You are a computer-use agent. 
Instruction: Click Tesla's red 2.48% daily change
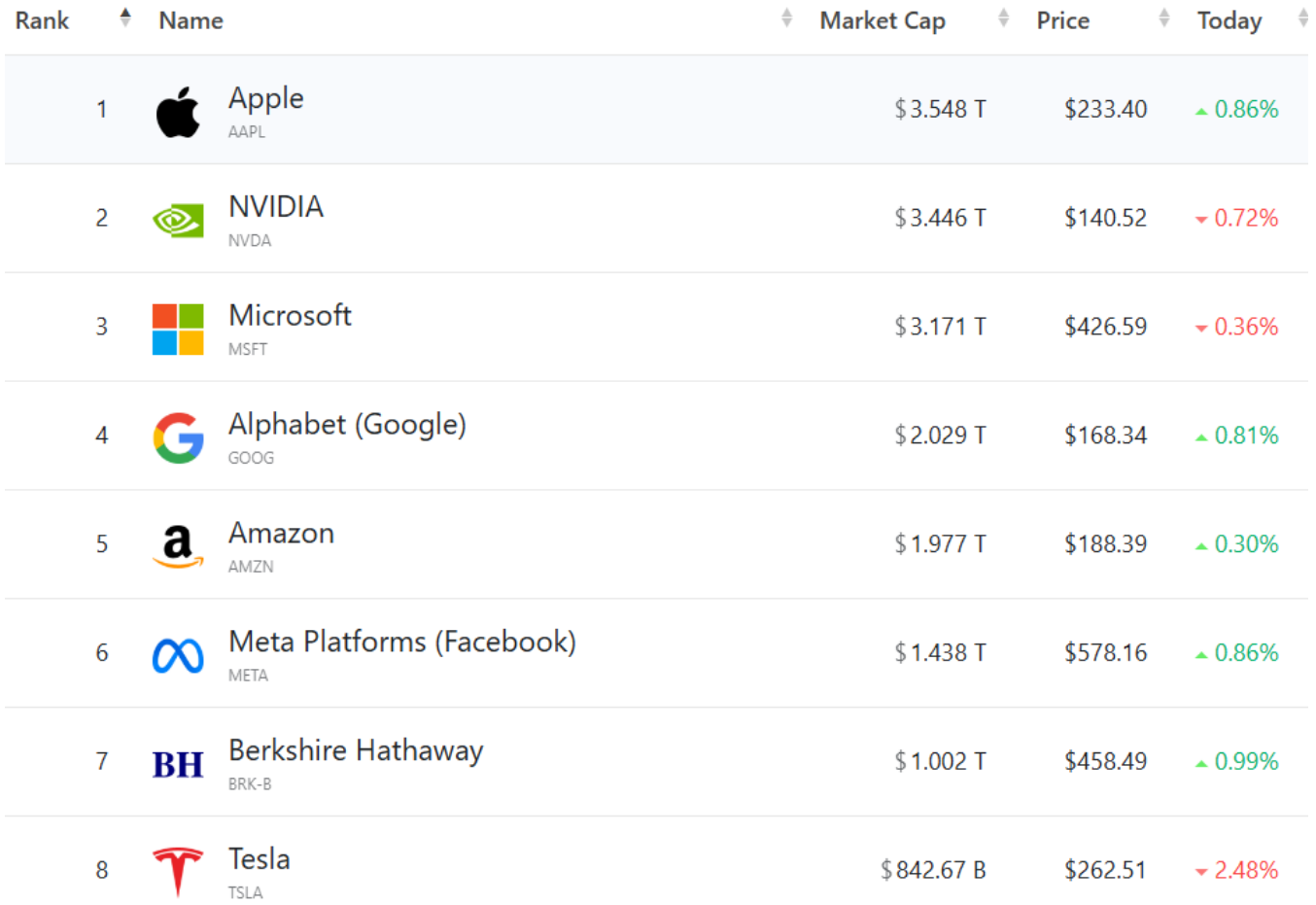tap(1245, 870)
